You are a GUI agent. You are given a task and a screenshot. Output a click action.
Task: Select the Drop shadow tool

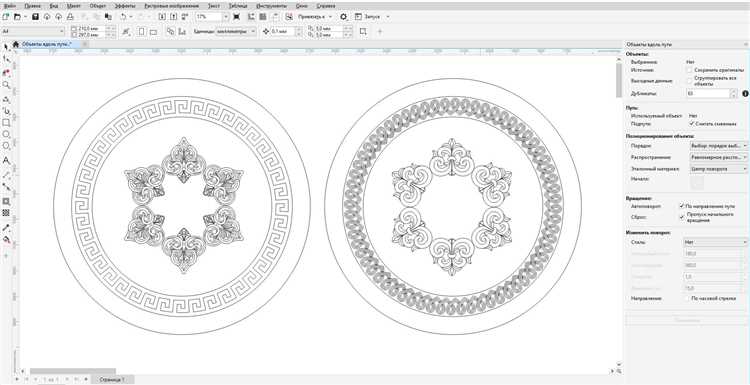click(6, 201)
